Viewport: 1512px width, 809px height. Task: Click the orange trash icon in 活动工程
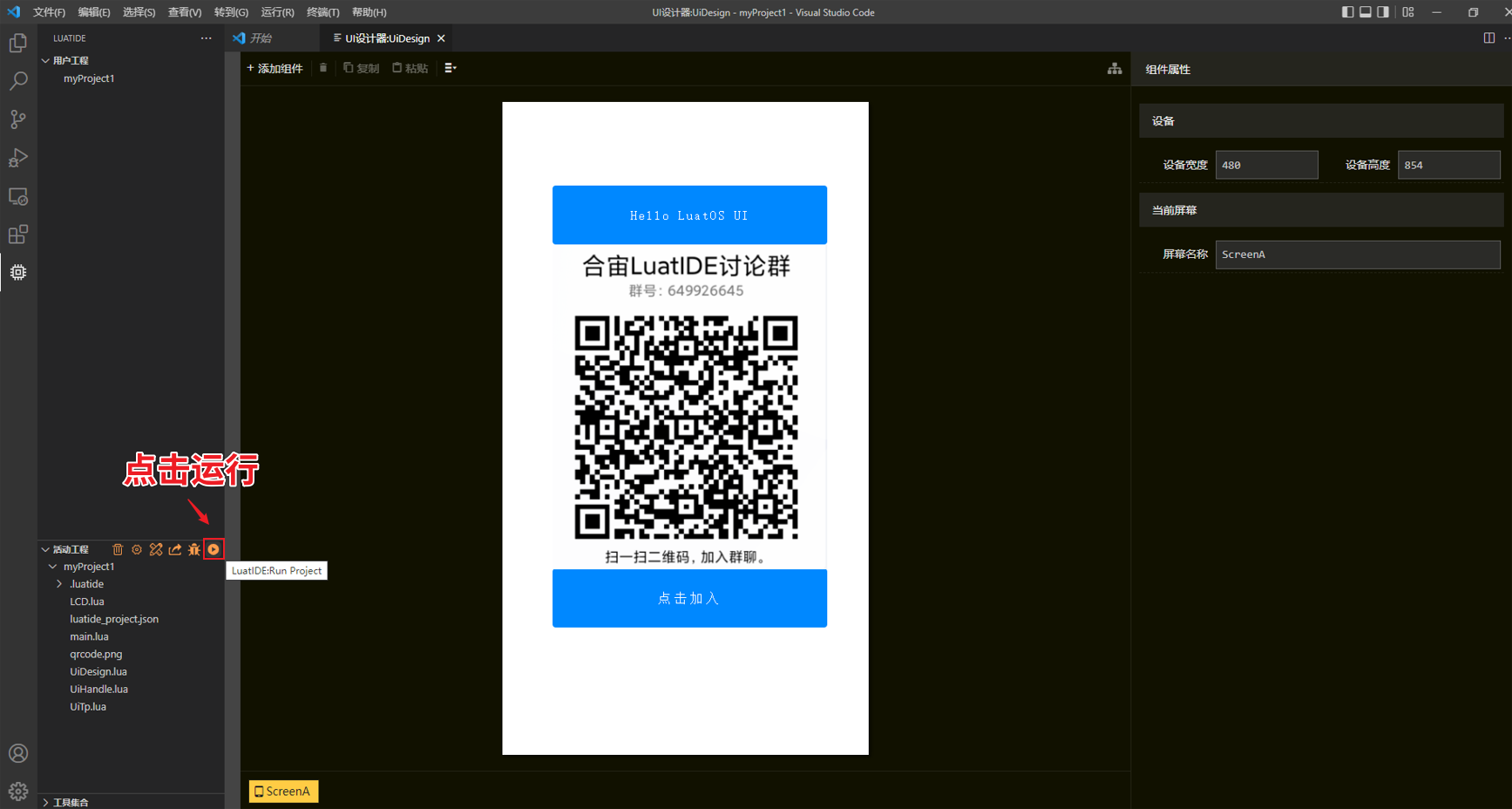(x=118, y=549)
